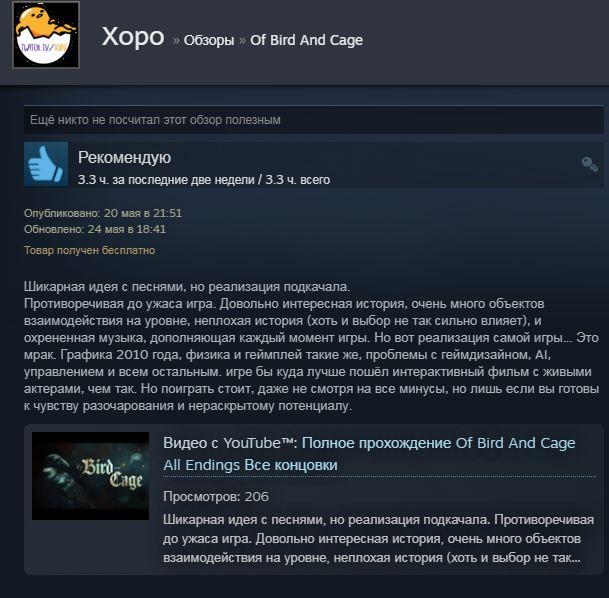Click the key activation icon

pyautogui.click(x=589, y=165)
